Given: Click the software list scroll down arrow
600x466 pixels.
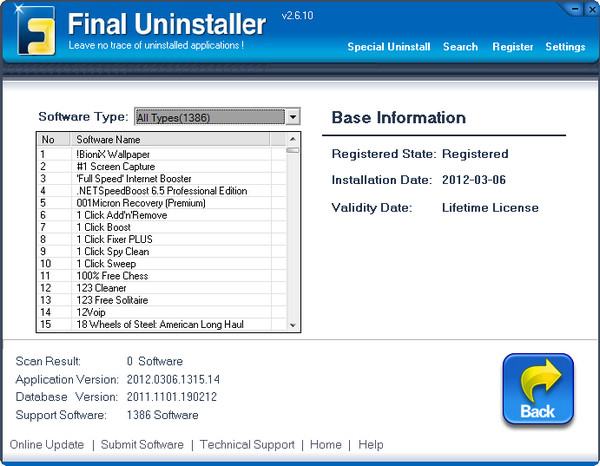Looking at the screenshot, I should click(x=293, y=325).
